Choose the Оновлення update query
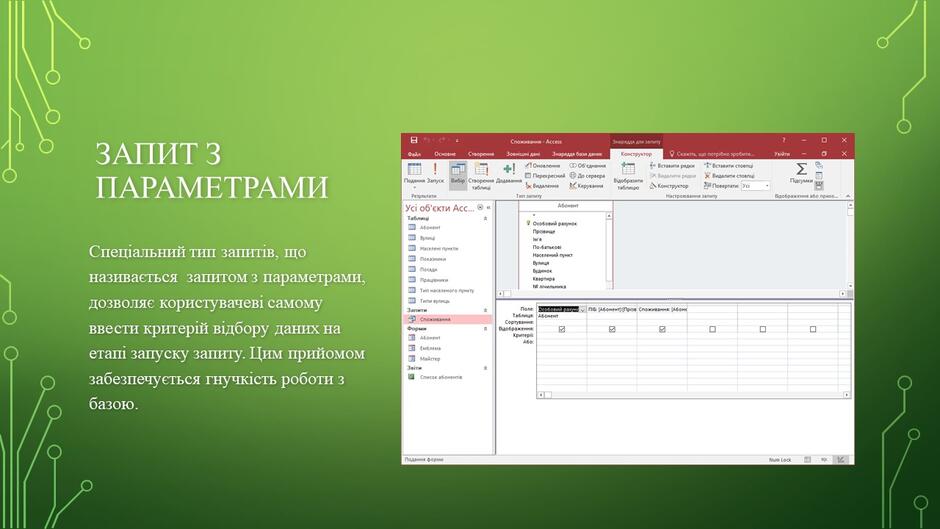Image resolution: width=940 pixels, height=529 pixels. click(x=543, y=166)
